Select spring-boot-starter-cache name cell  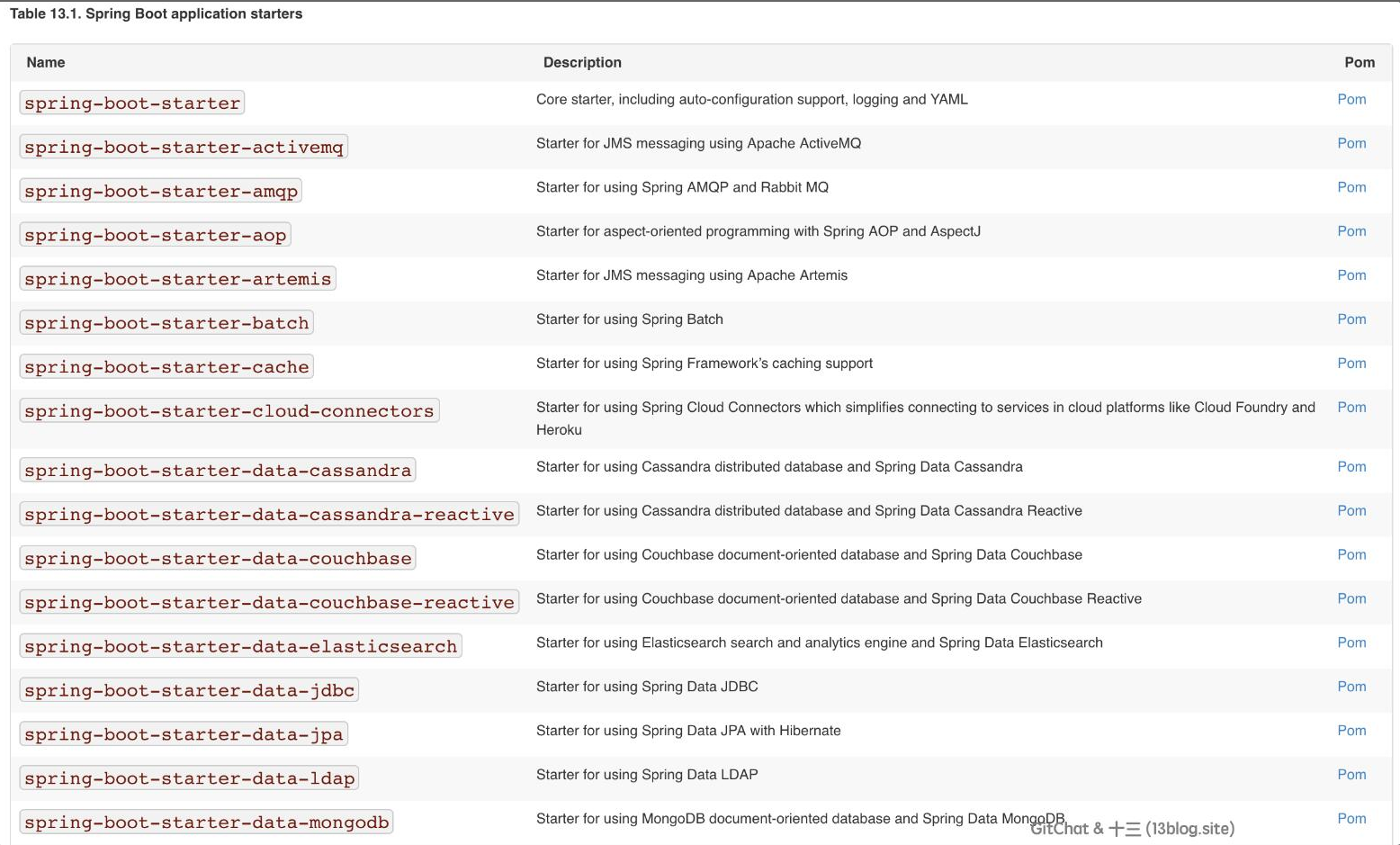coord(166,368)
